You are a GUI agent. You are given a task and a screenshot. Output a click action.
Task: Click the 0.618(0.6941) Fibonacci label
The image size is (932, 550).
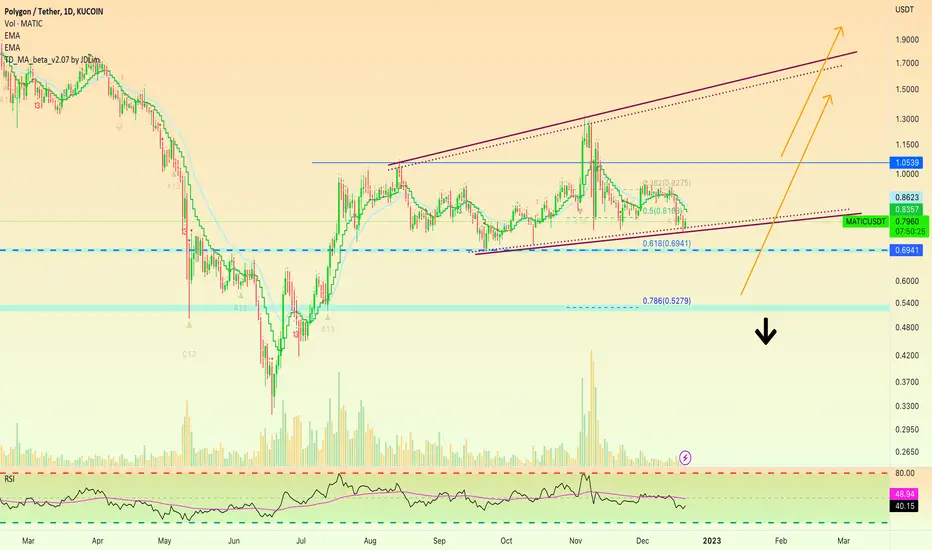(666, 244)
